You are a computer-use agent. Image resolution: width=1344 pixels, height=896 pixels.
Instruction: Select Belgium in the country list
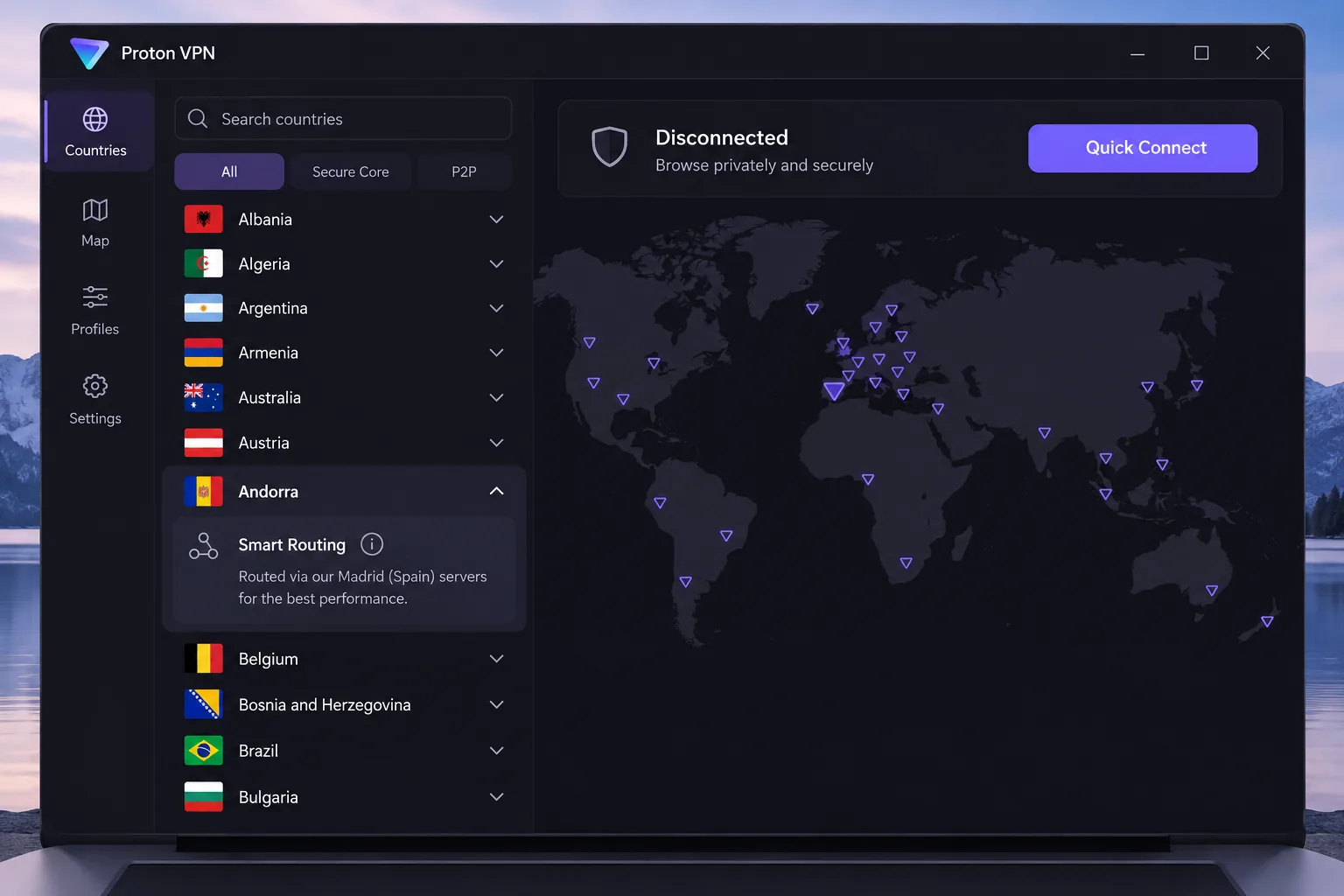pos(344,659)
